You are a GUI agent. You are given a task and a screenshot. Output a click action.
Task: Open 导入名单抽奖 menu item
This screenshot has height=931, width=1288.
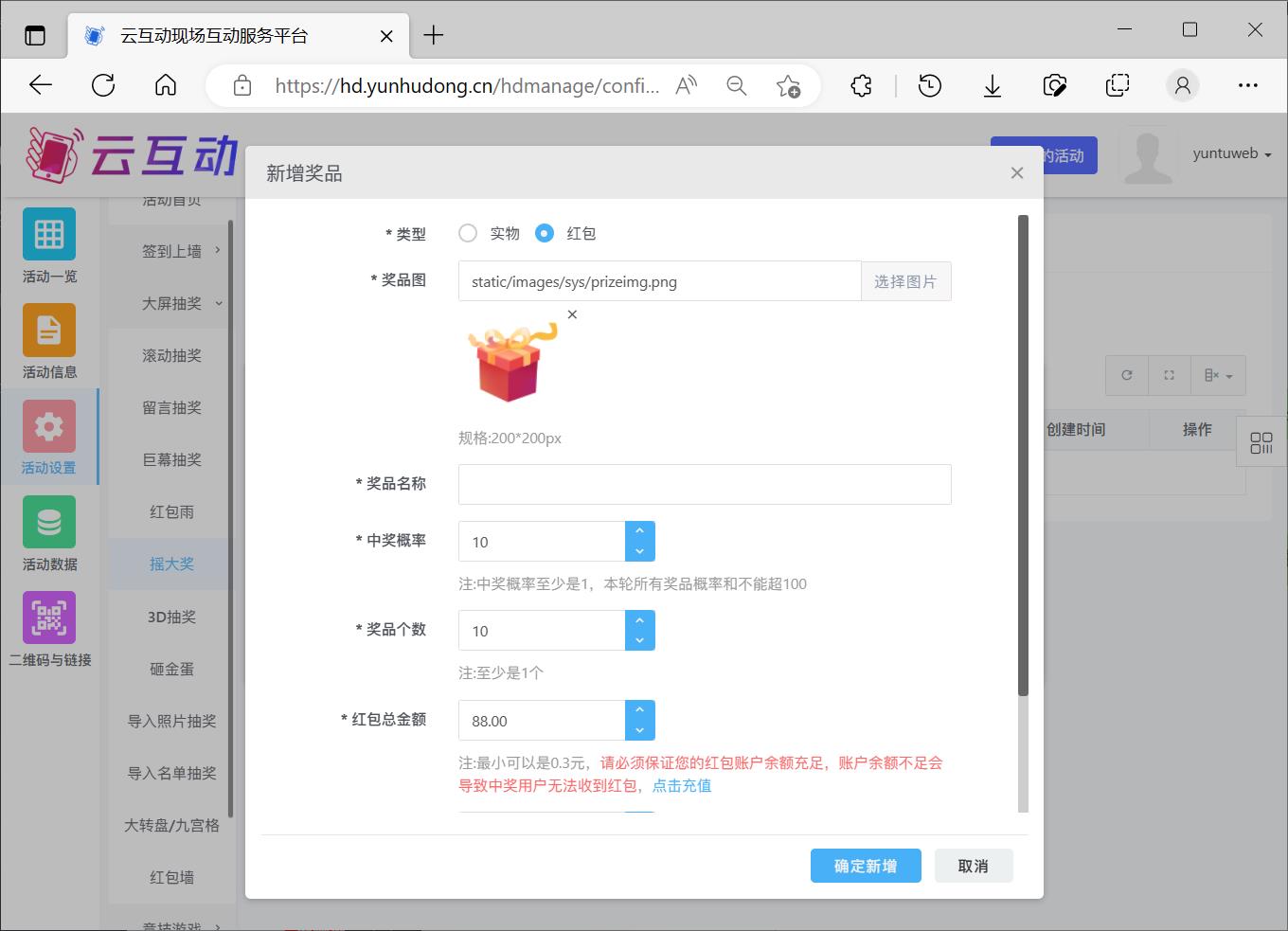pyautogui.click(x=171, y=773)
